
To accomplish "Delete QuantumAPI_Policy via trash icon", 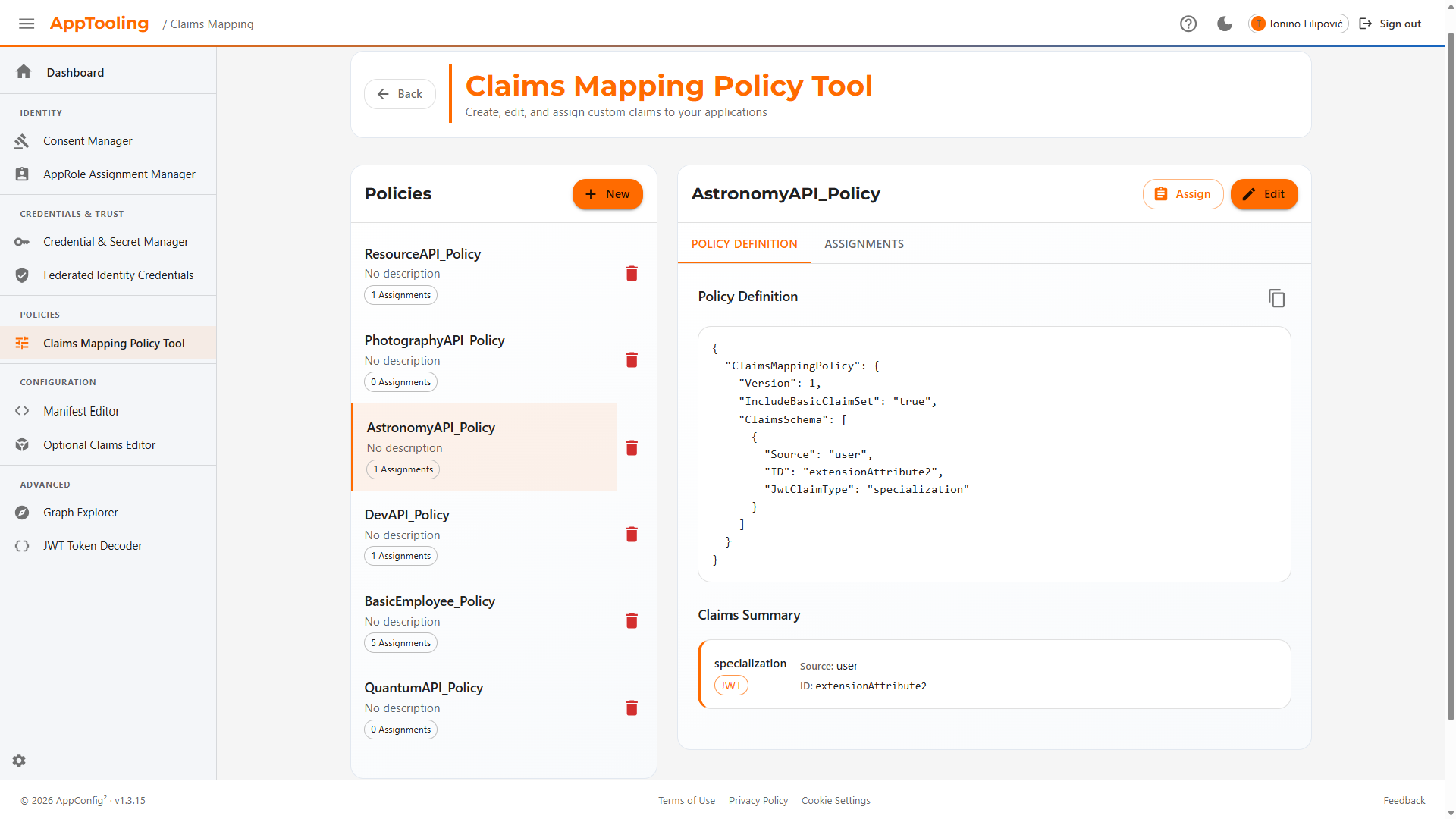I will pos(632,708).
